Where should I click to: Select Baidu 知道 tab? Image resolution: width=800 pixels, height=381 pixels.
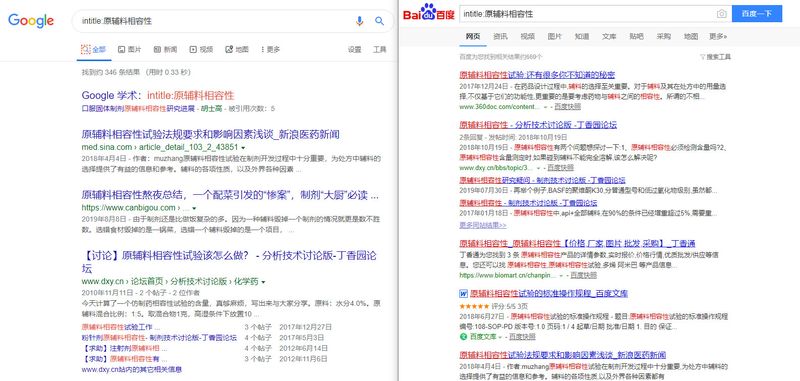point(582,36)
